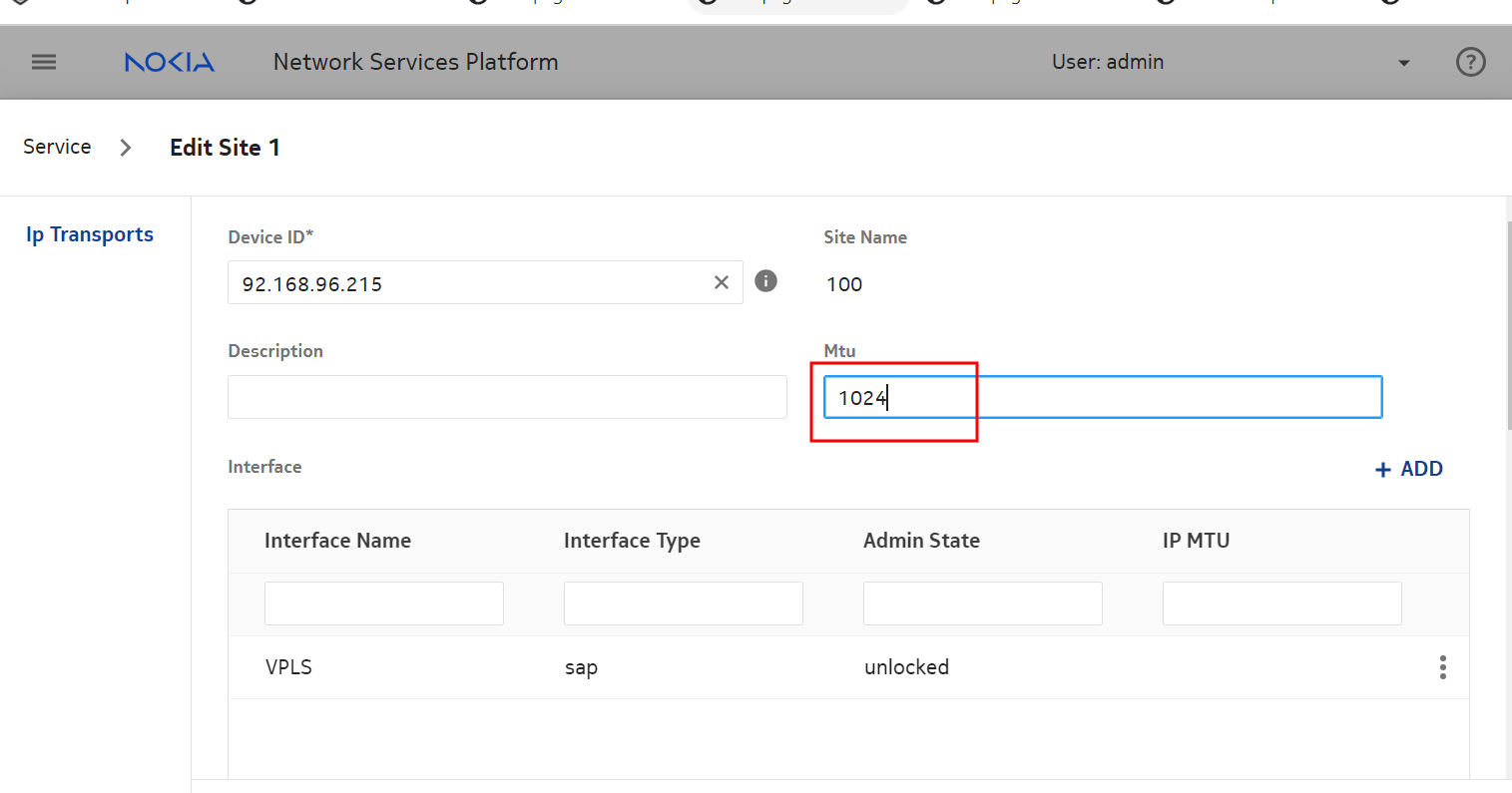Click into the Description text box
Viewport: 1512px width, 793px height.
[x=507, y=397]
